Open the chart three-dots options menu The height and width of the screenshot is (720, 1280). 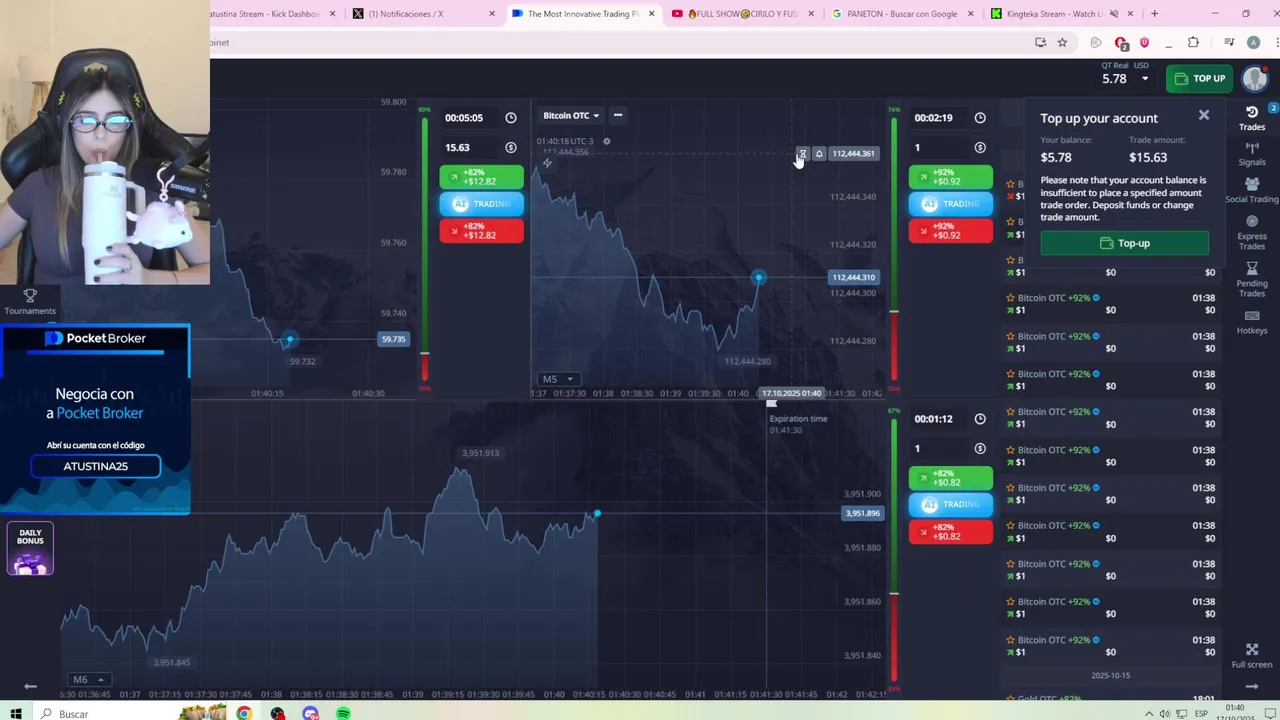[618, 115]
